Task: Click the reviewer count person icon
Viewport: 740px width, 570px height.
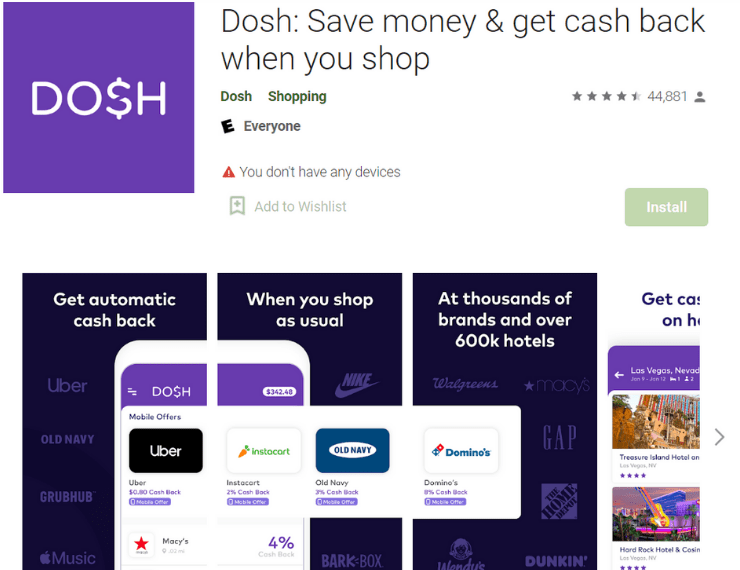Action: click(700, 97)
